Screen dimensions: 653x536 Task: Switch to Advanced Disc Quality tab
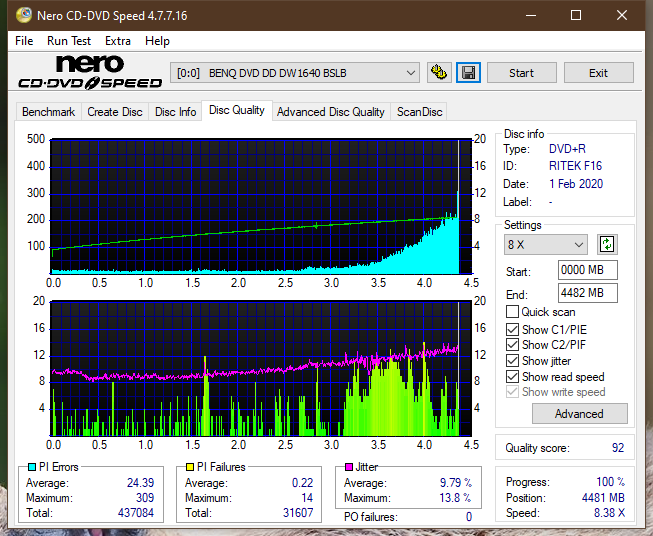pyautogui.click(x=331, y=112)
